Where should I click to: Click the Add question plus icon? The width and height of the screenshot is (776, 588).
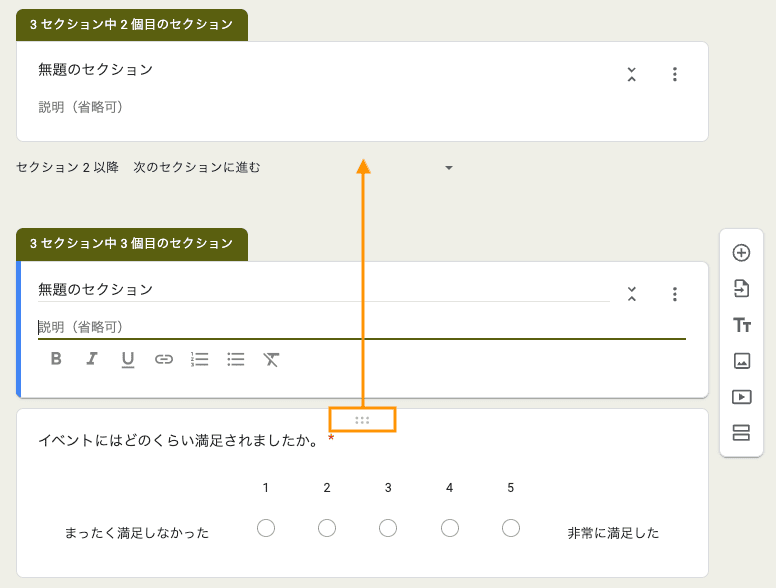coord(741,253)
